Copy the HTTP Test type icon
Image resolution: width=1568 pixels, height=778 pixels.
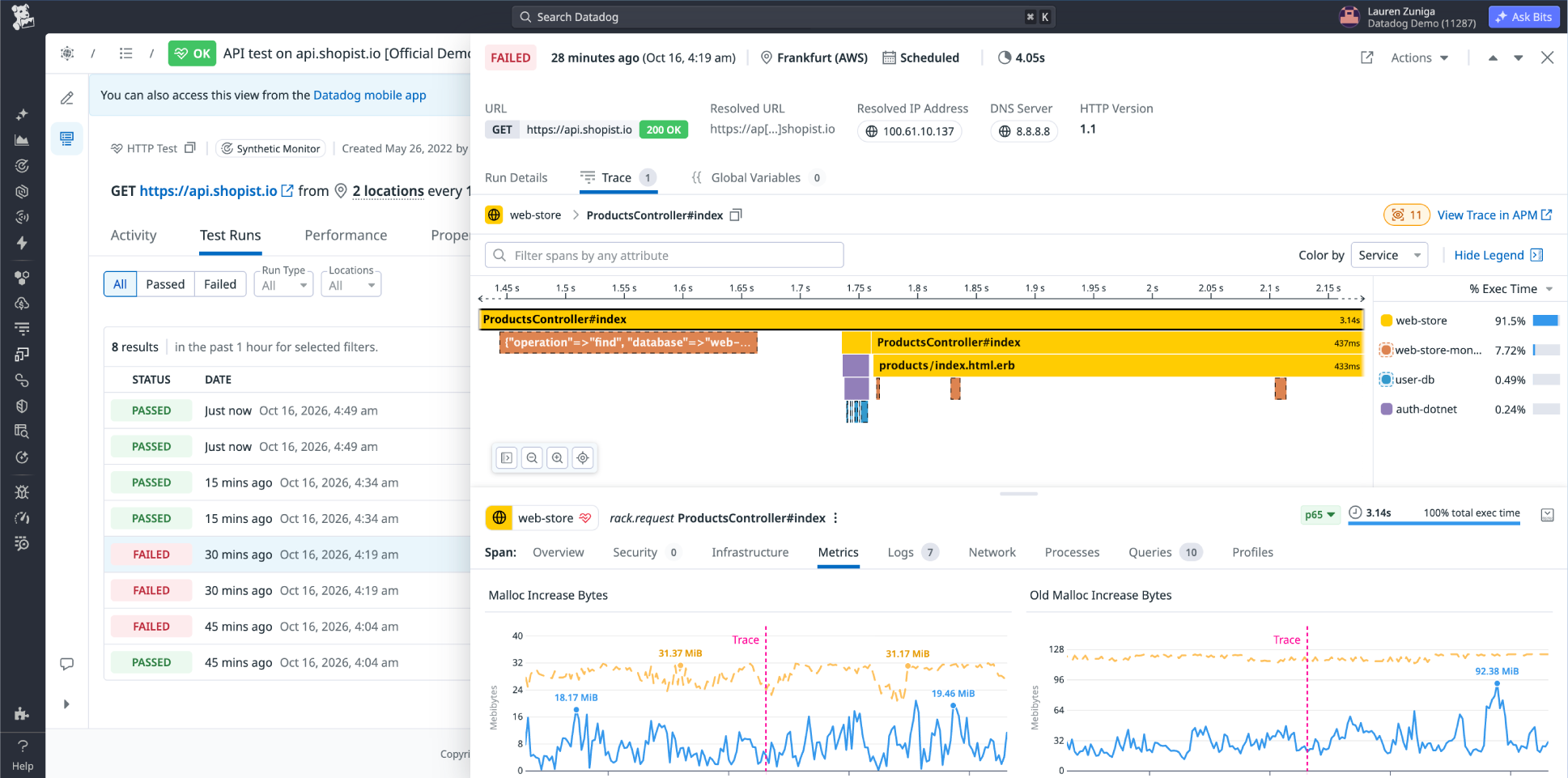pyautogui.click(x=190, y=148)
